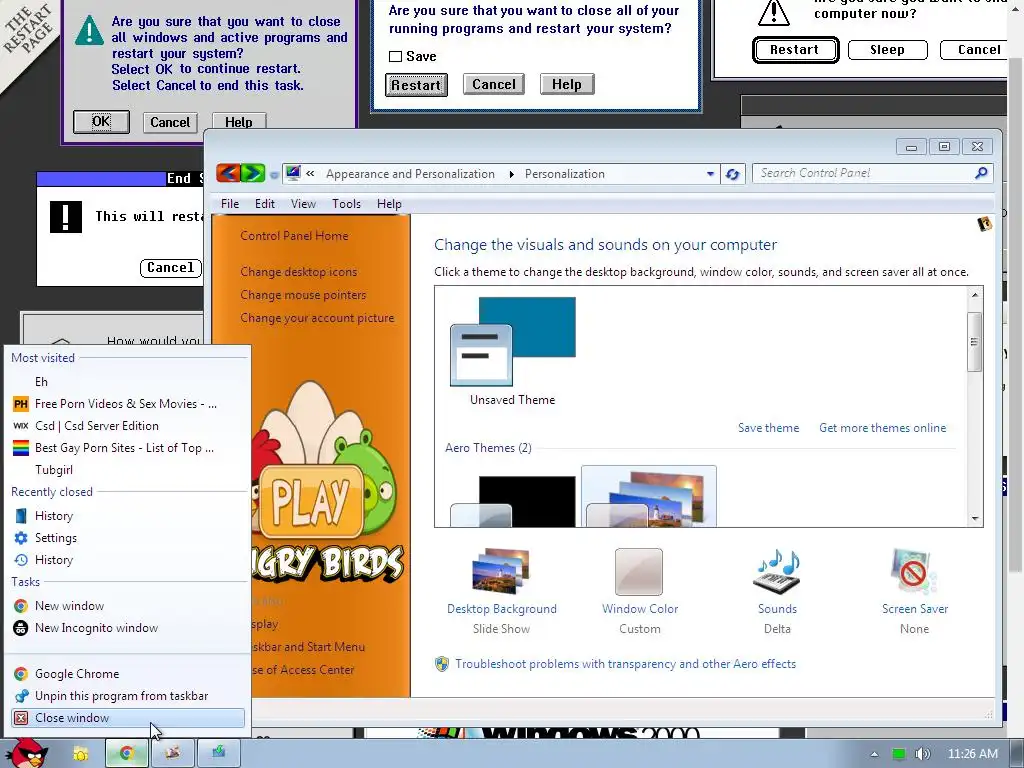This screenshot has width=1024, height=768.
Task: Click the double chevron in the address bar
Action: click(x=310, y=174)
